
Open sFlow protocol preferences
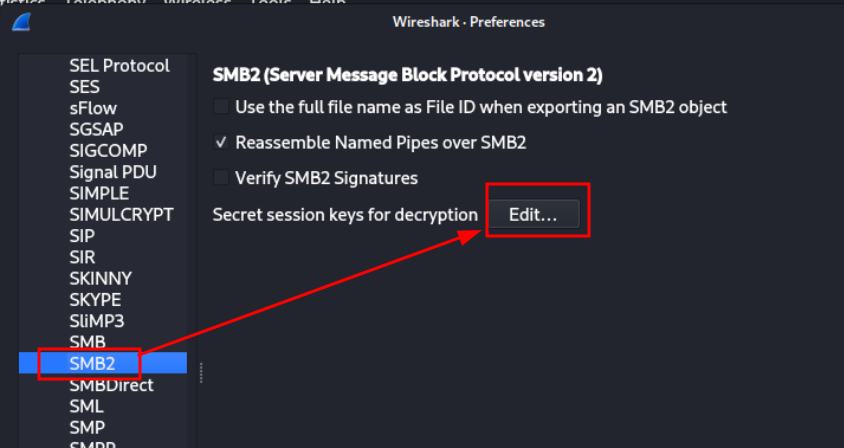pos(103,108)
